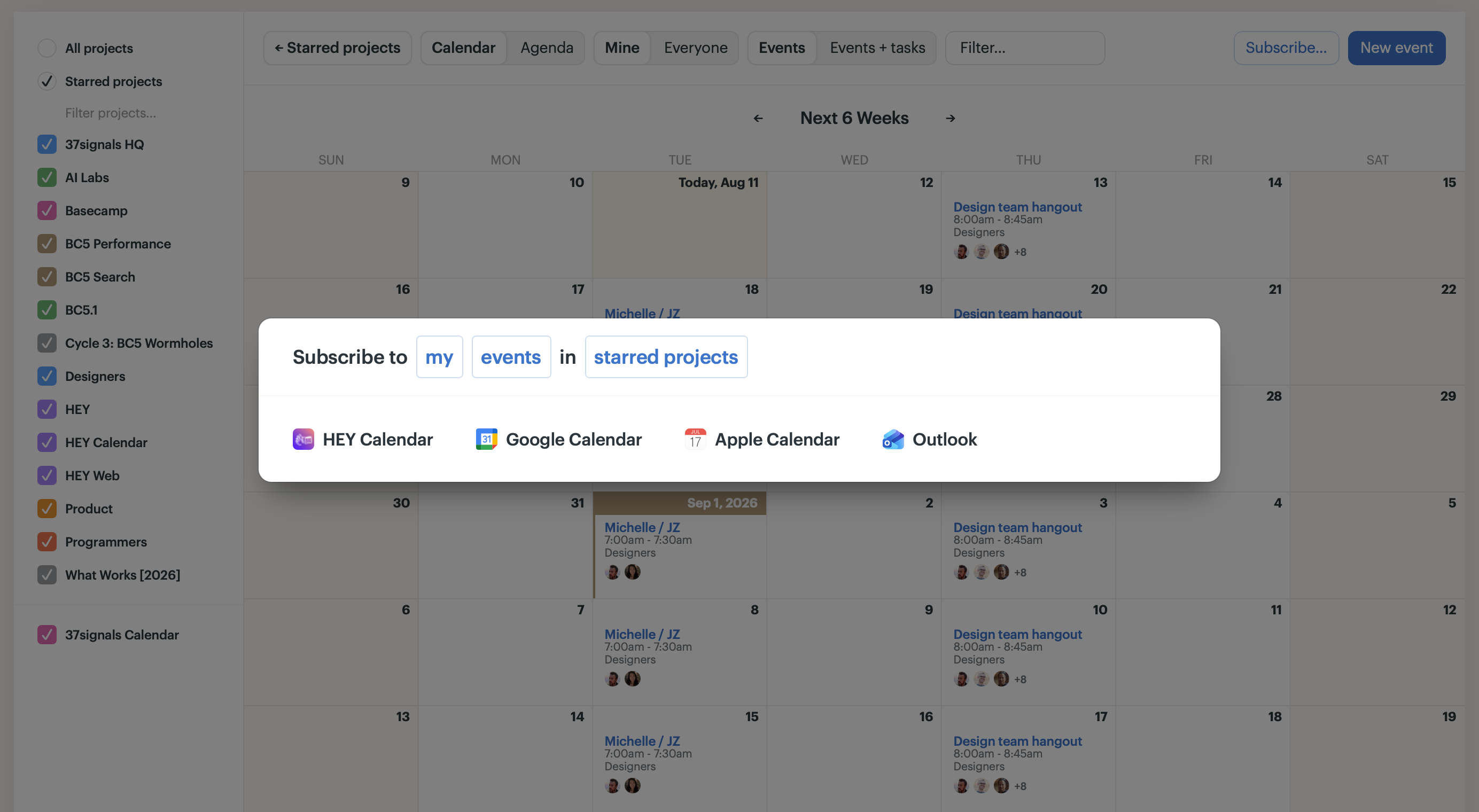The height and width of the screenshot is (812, 1479).
Task: Click the Outlook icon
Action: 893,439
